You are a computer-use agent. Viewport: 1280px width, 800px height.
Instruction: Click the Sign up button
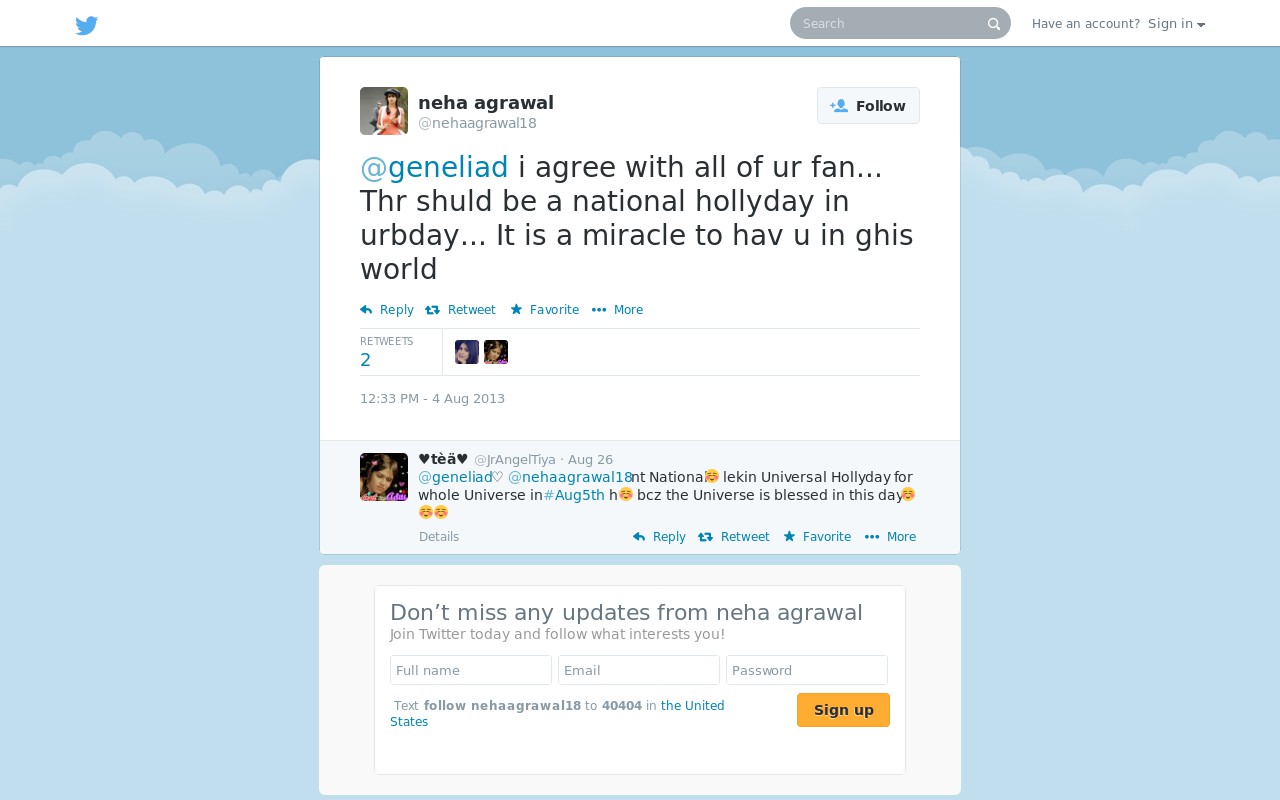coord(843,710)
